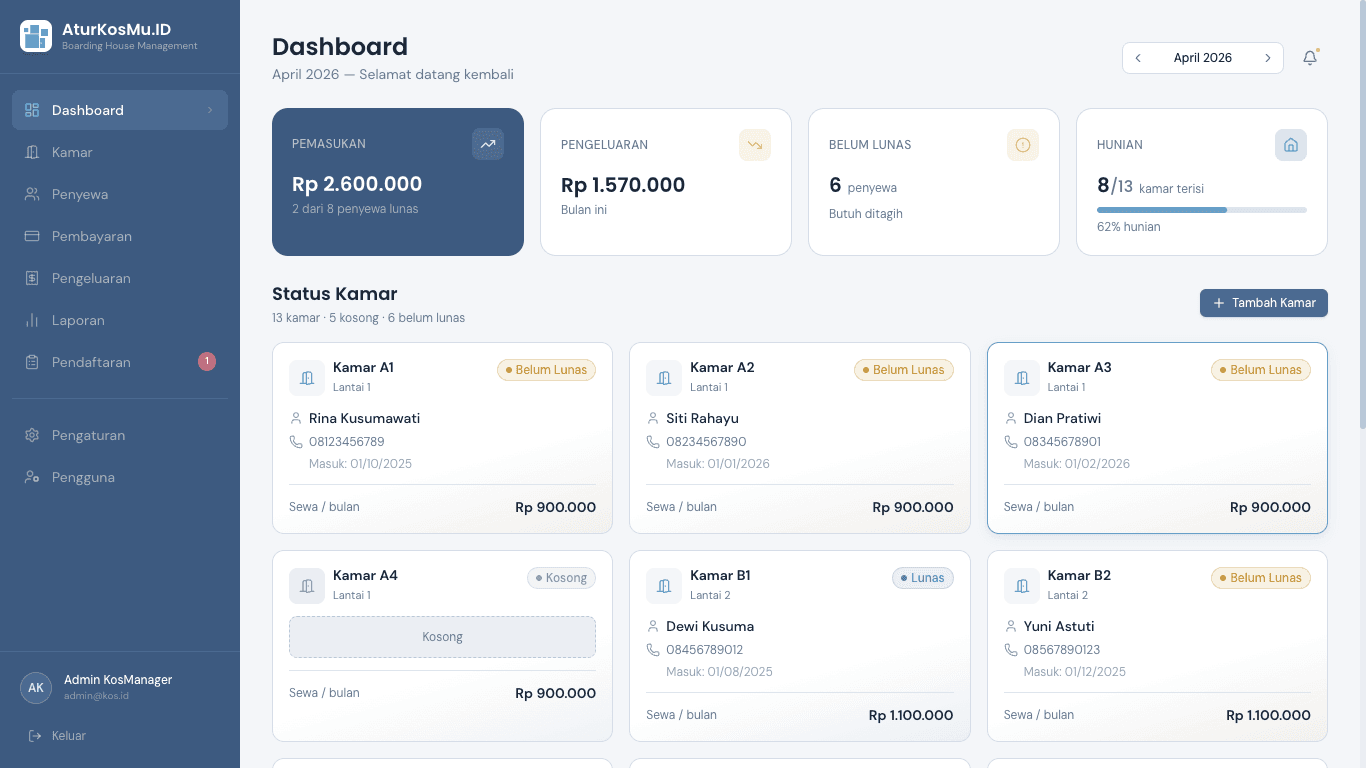Click the door icon of Kamar A1
Viewport: 1366px width, 768px height.
pos(307,378)
